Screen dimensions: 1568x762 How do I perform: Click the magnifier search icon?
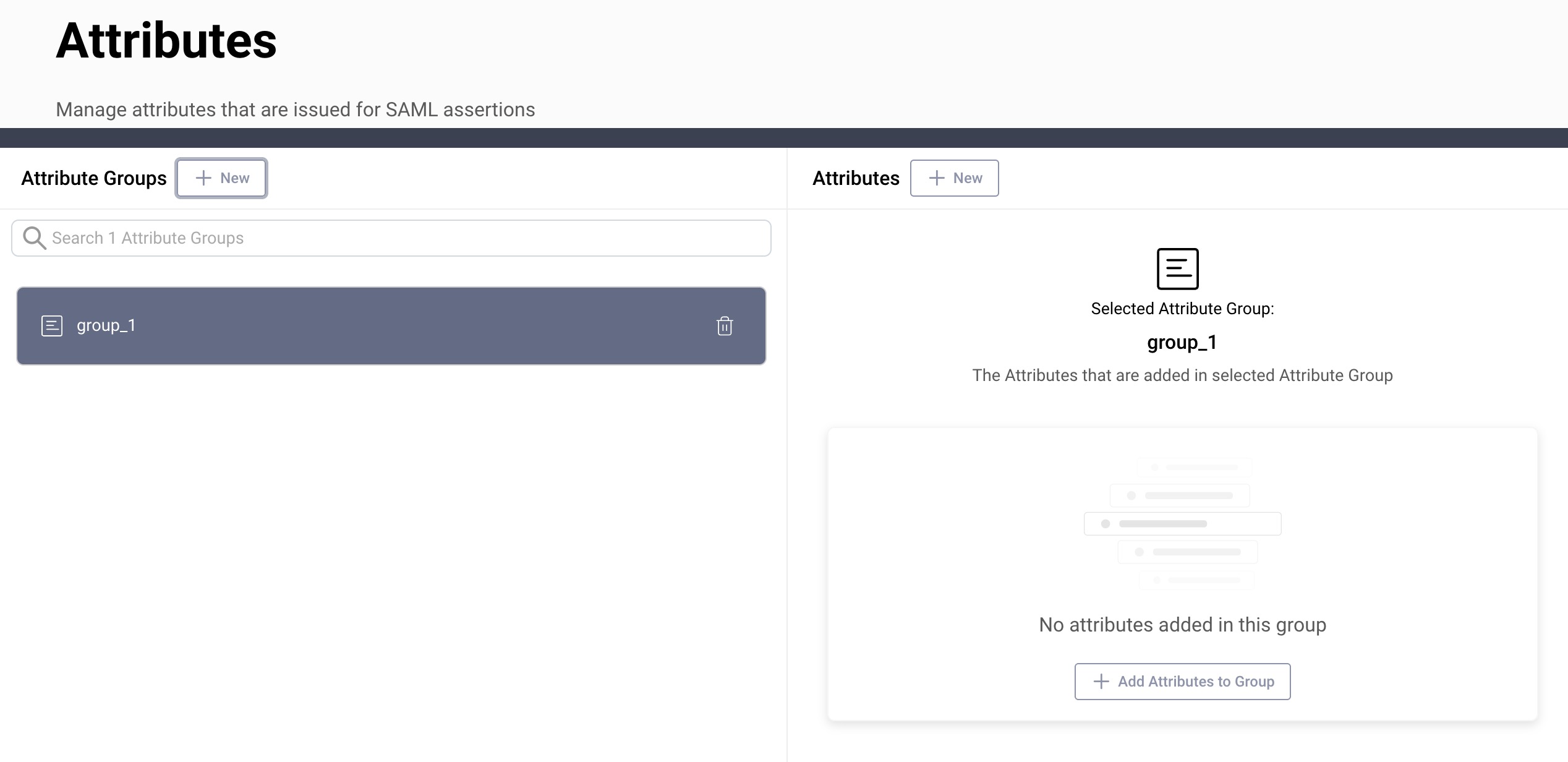(34, 238)
